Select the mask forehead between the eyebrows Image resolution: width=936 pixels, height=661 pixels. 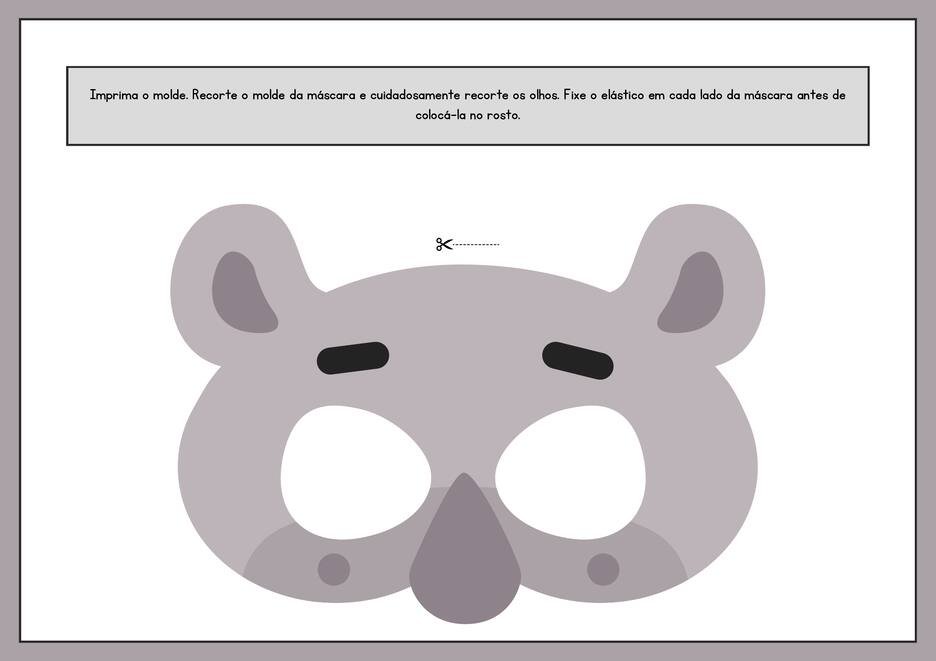tap(466, 340)
